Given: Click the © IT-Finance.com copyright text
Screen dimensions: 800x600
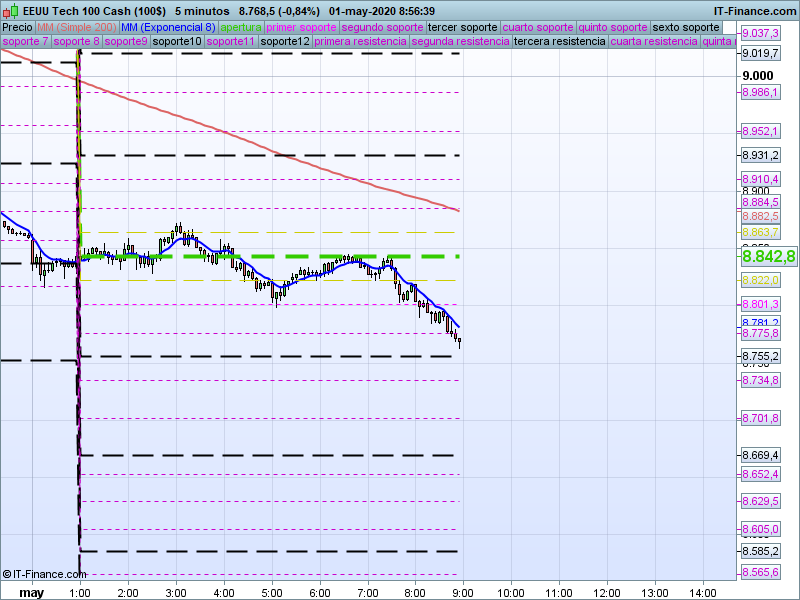Looking at the screenshot, I should [44, 574].
